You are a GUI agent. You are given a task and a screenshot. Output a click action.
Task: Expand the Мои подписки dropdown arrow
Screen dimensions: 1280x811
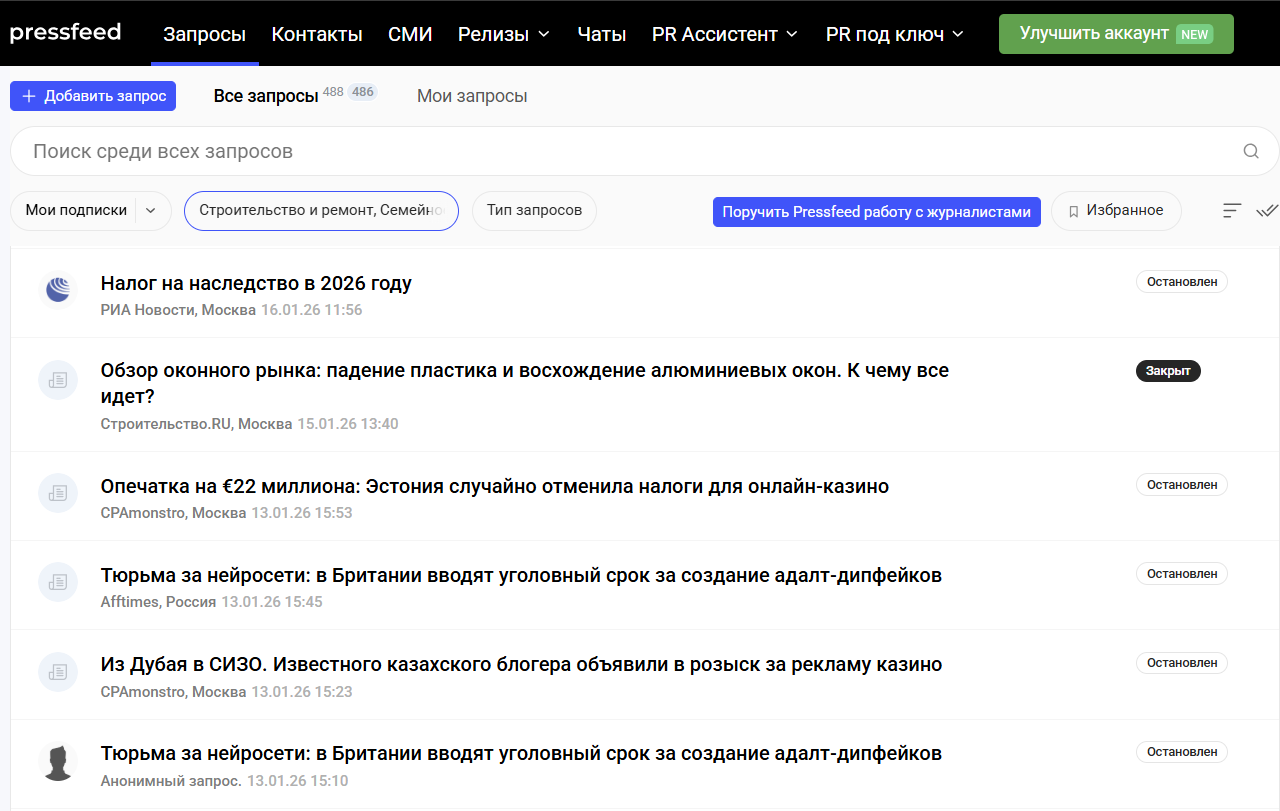[x=151, y=211]
